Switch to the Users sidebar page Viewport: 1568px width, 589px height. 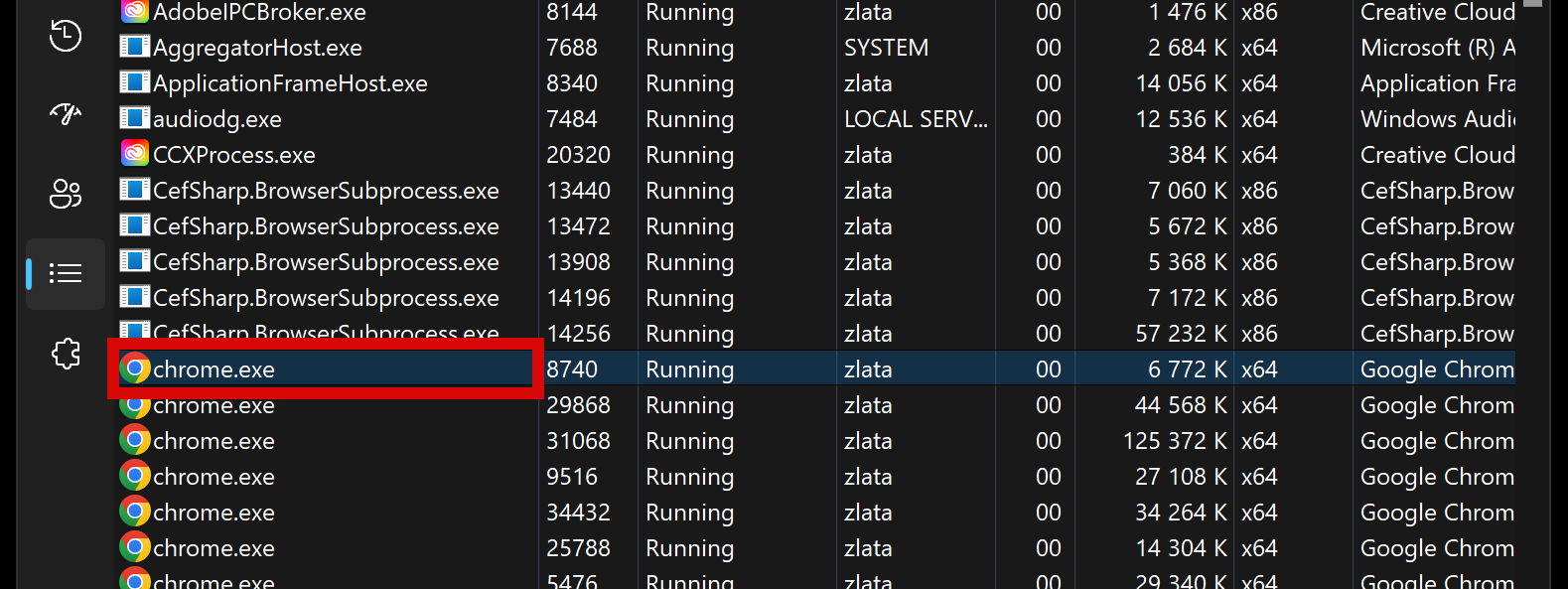(x=66, y=194)
